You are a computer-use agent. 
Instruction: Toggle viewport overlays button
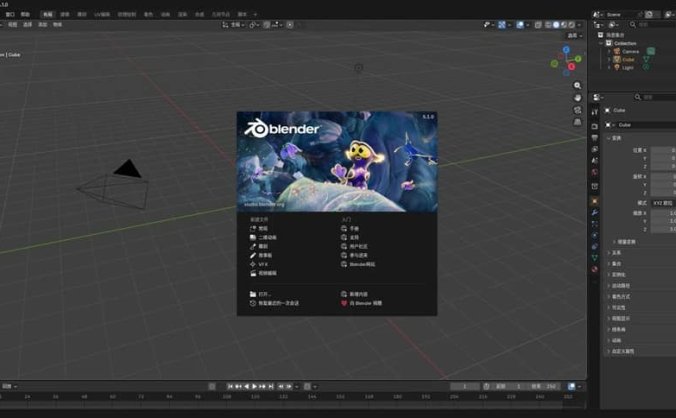click(520, 25)
